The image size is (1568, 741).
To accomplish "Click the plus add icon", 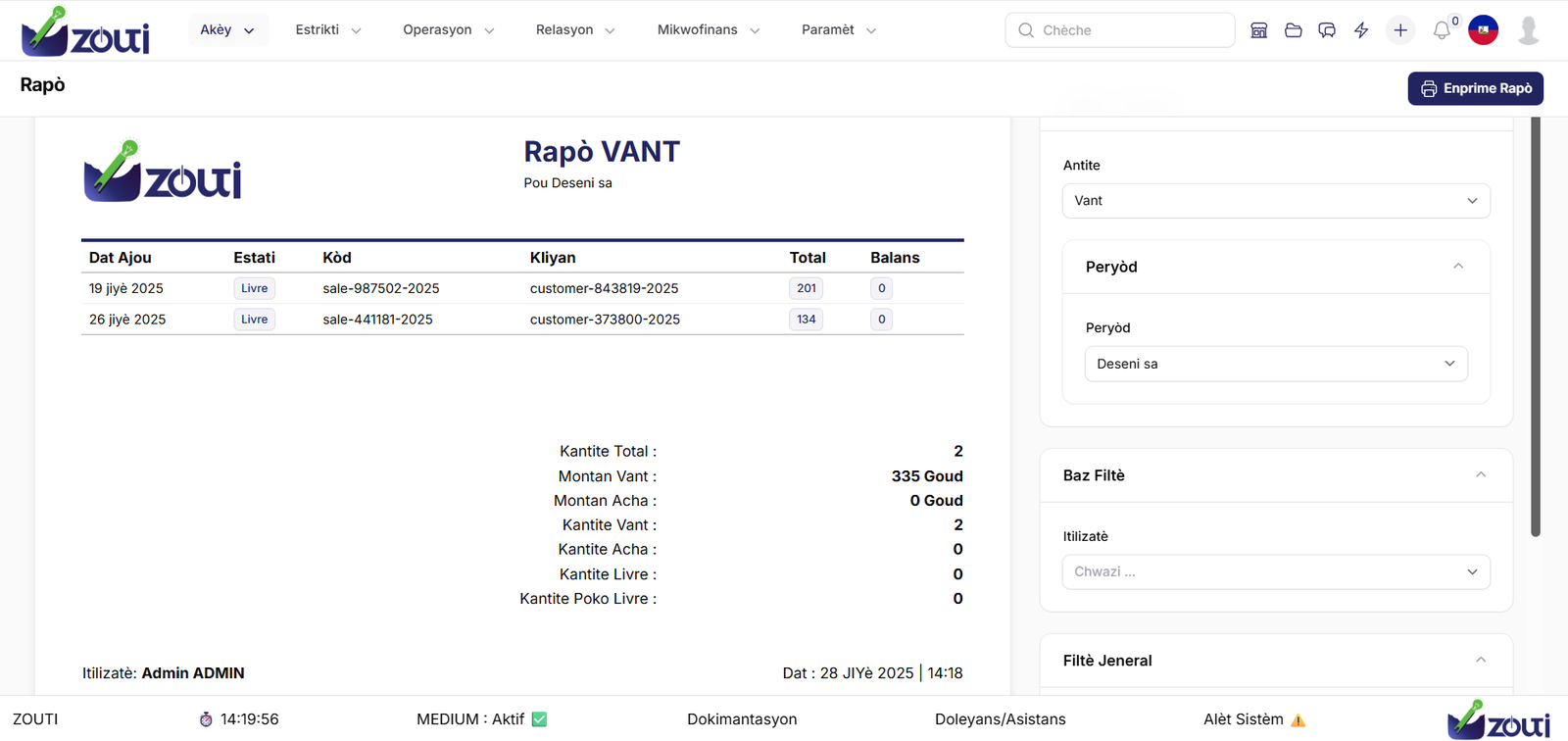I will click(1400, 30).
